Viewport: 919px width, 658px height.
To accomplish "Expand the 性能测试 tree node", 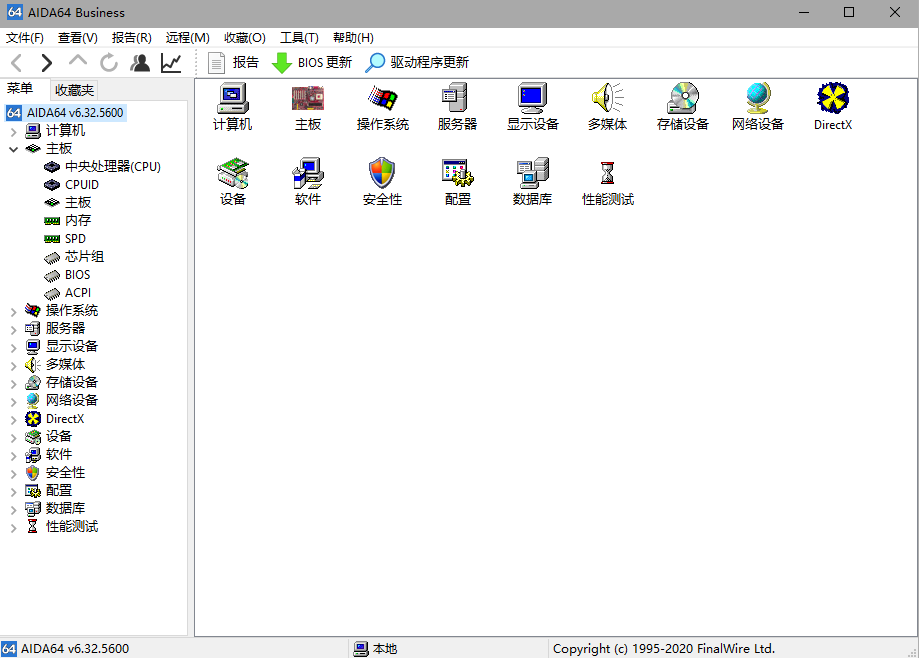I will pos(14,527).
